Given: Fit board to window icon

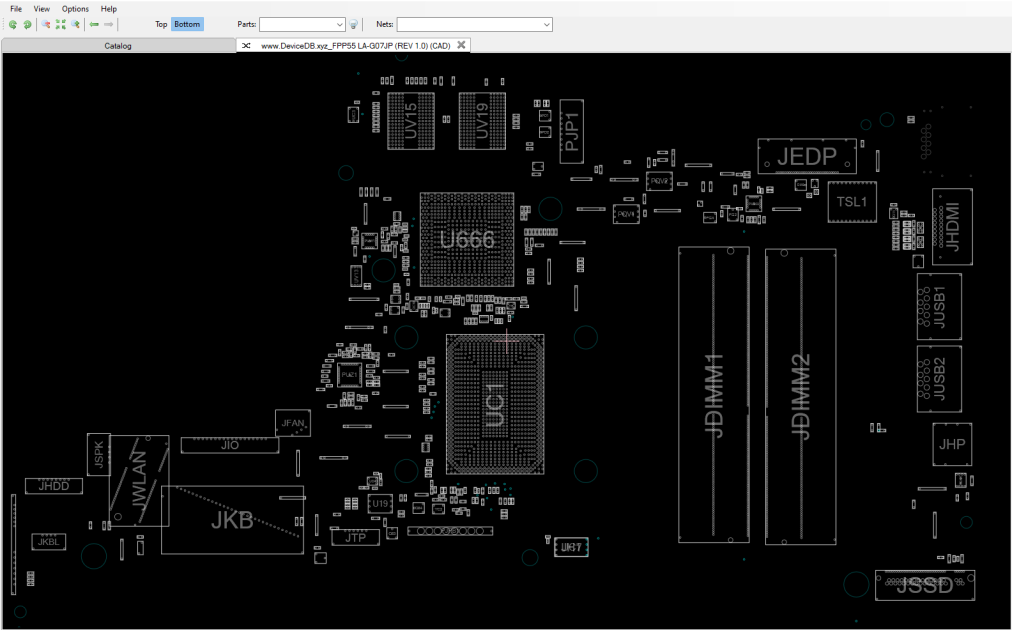Looking at the screenshot, I should coord(61,25).
